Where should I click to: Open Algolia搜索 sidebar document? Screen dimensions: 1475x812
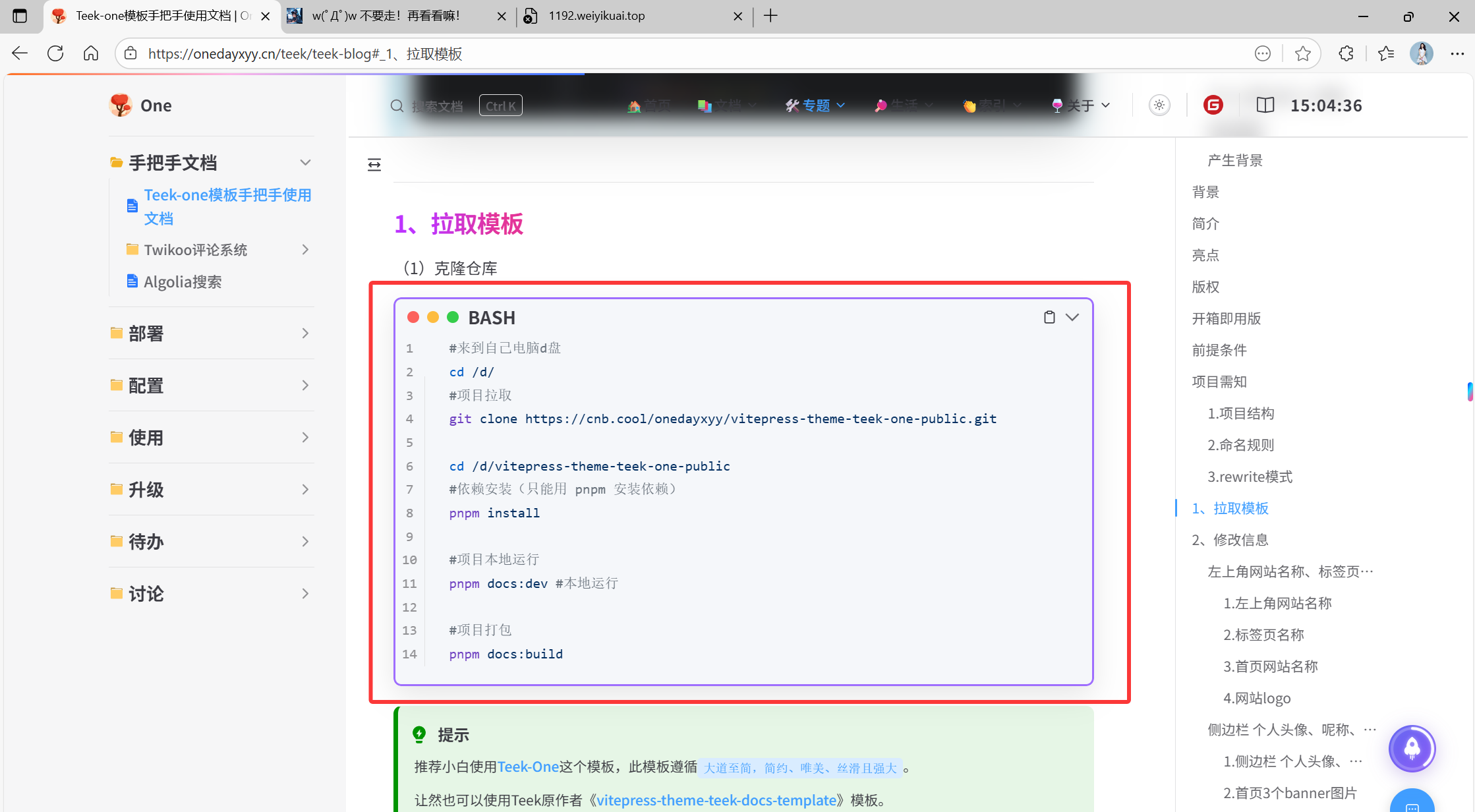pyautogui.click(x=183, y=282)
